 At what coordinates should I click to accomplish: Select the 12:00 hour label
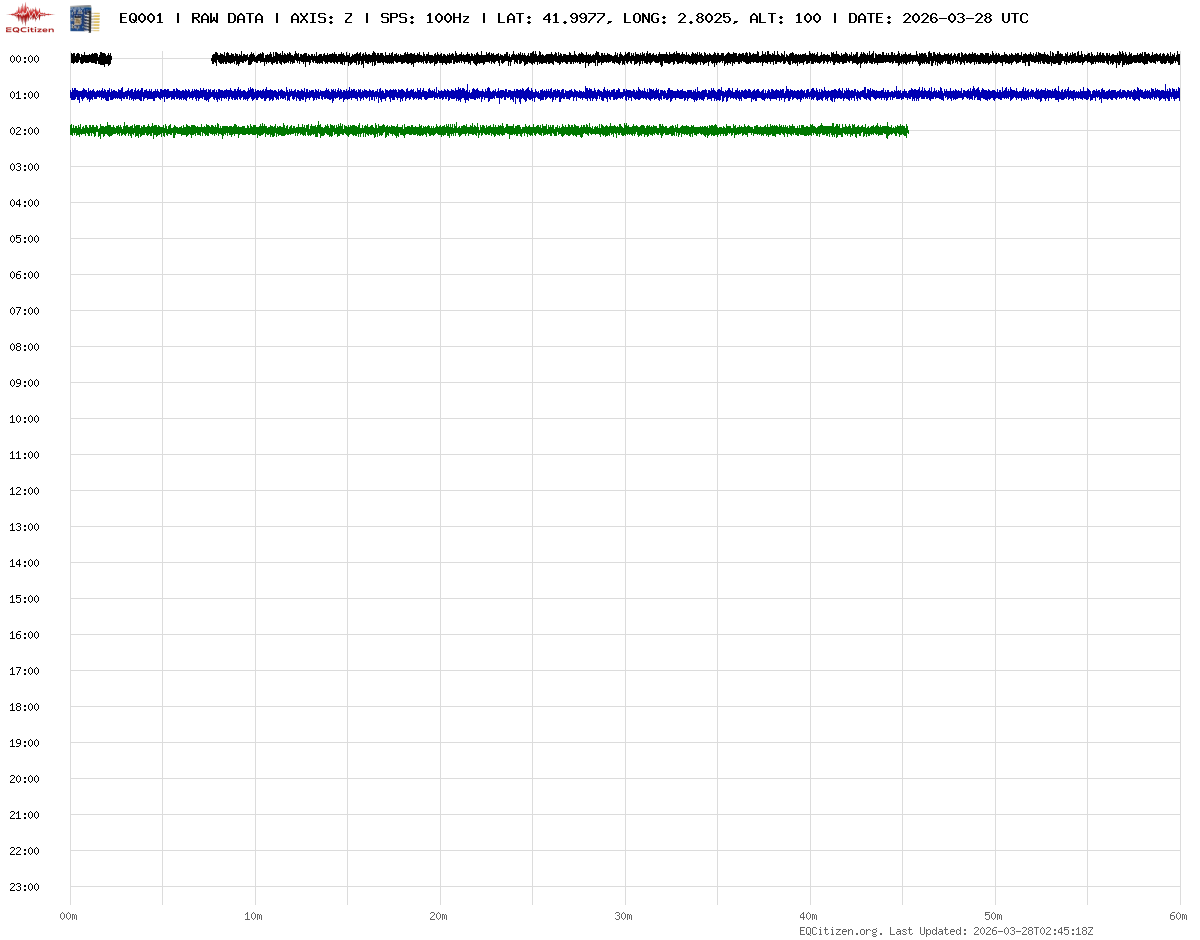point(24,491)
